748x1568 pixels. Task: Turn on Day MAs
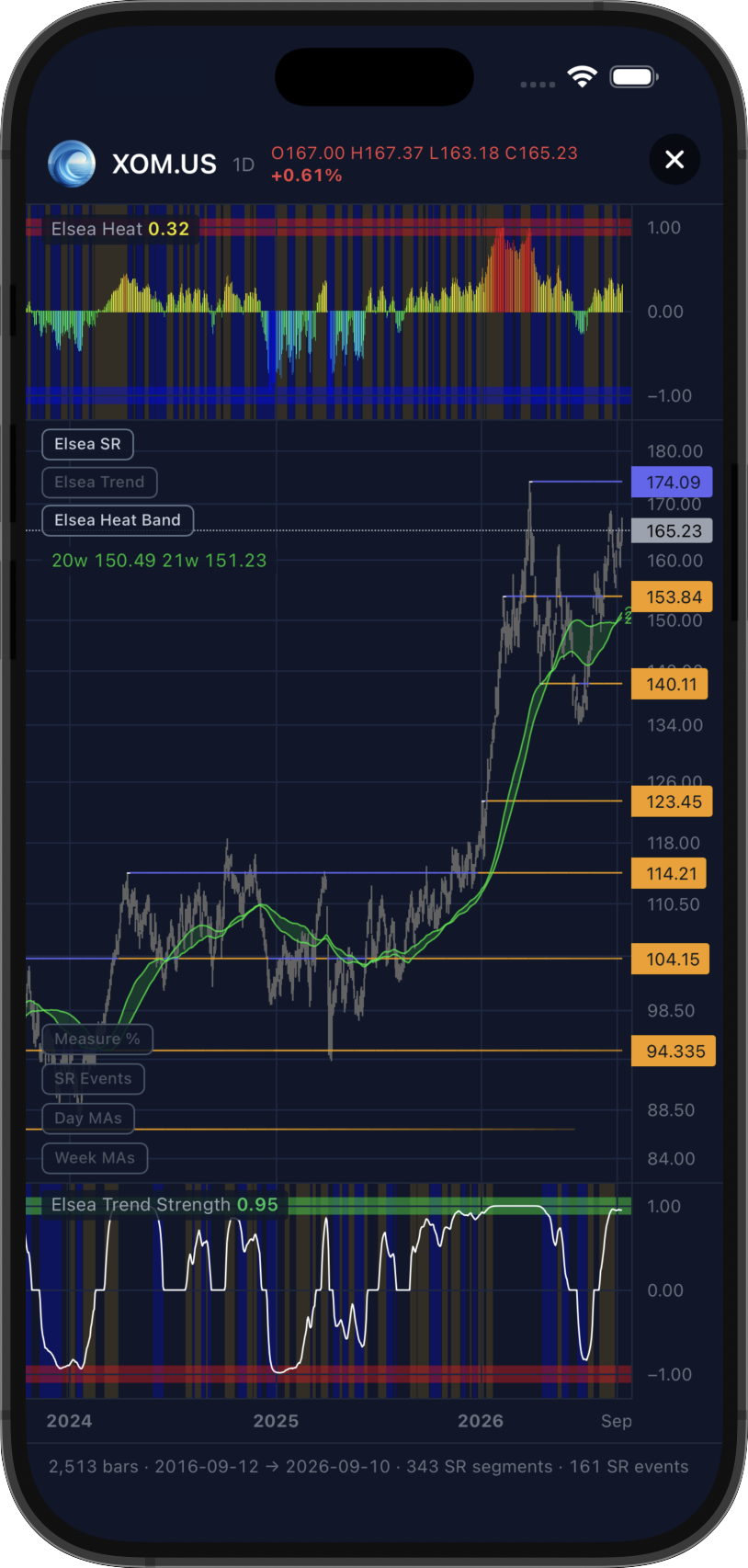tap(88, 1118)
